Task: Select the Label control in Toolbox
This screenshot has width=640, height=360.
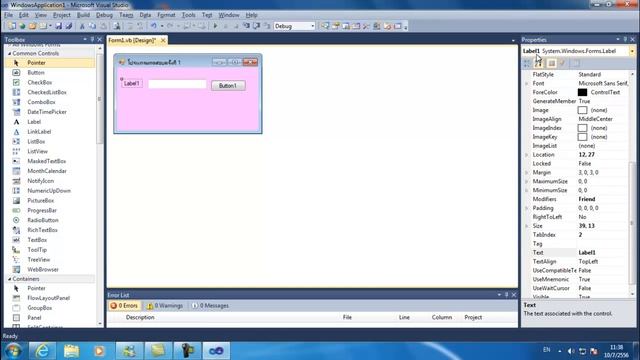Action: (x=34, y=122)
